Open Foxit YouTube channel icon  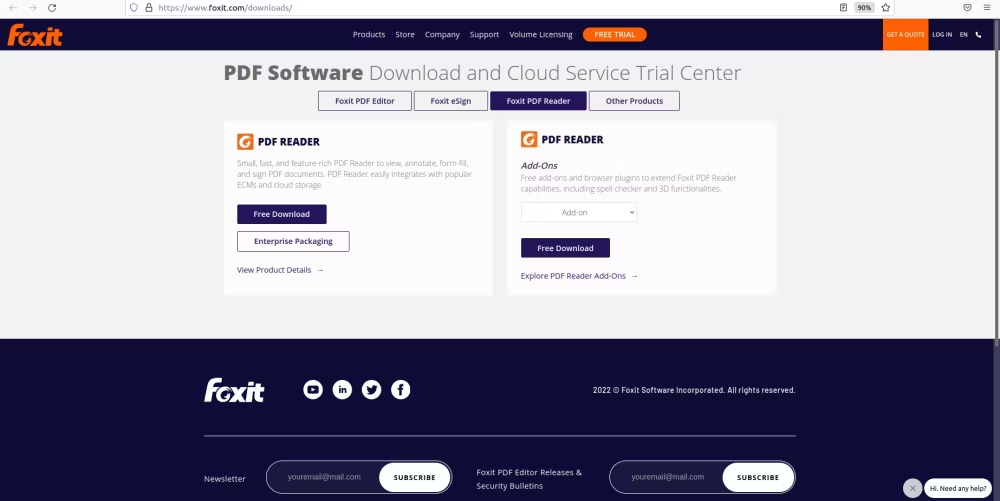[x=312, y=389]
